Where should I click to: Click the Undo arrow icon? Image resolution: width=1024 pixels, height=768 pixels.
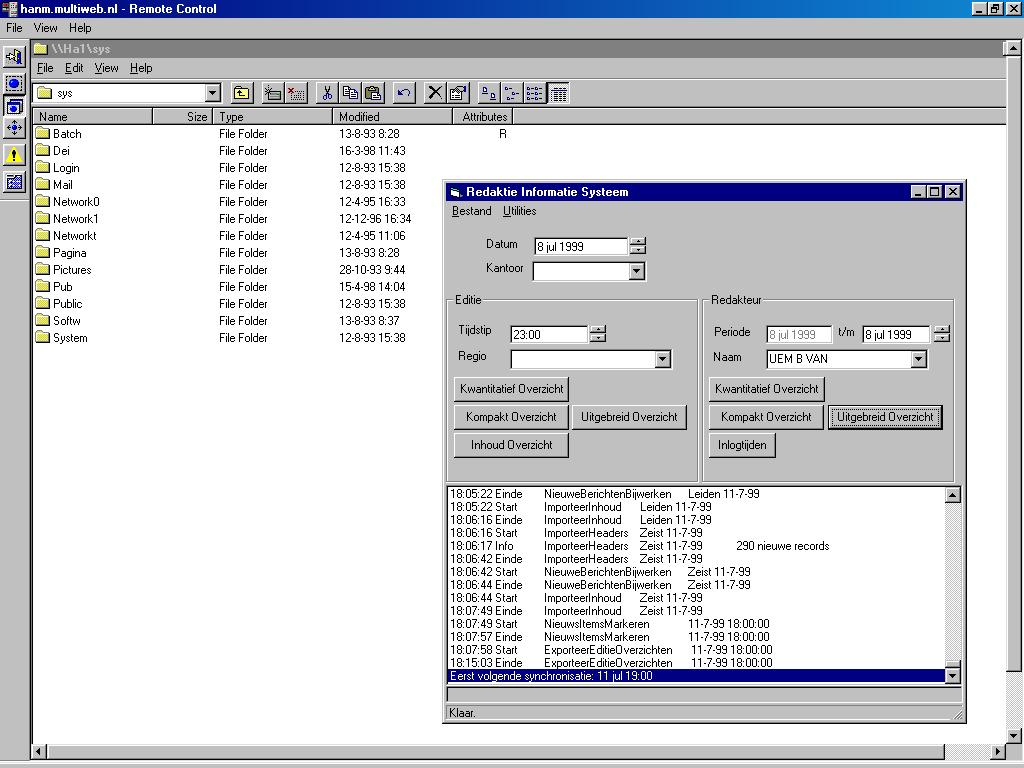(x=404, y=93)
